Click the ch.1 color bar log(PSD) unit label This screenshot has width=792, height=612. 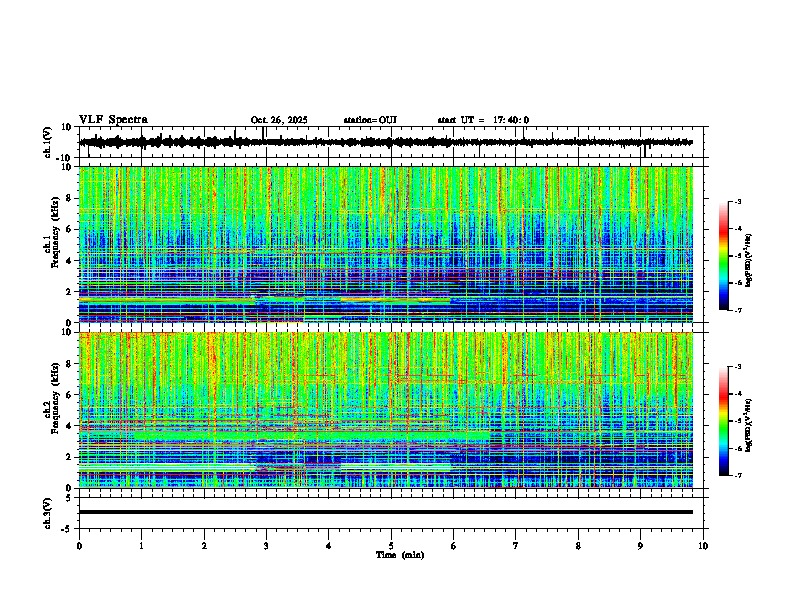pyautogui.click(x=749, y=261)
